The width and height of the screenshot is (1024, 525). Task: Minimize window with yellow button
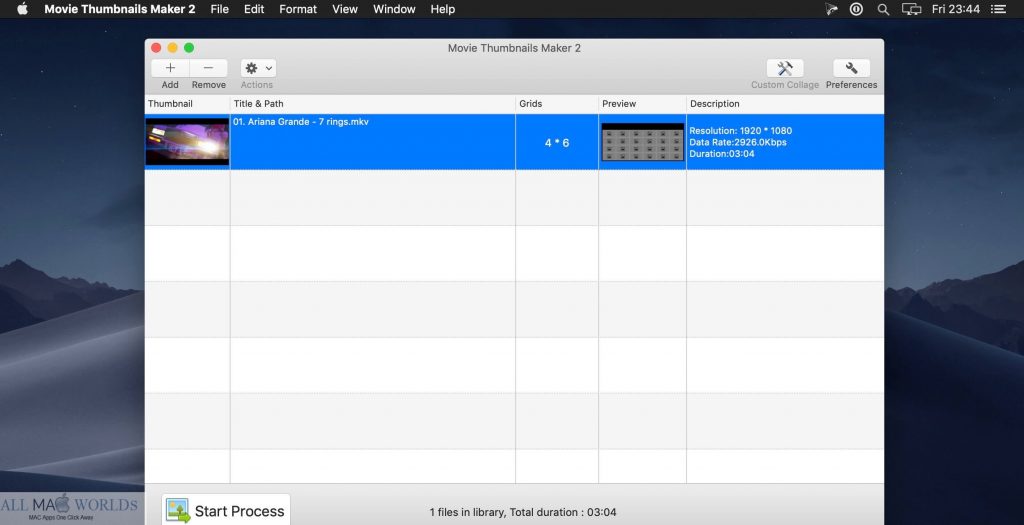172,48
